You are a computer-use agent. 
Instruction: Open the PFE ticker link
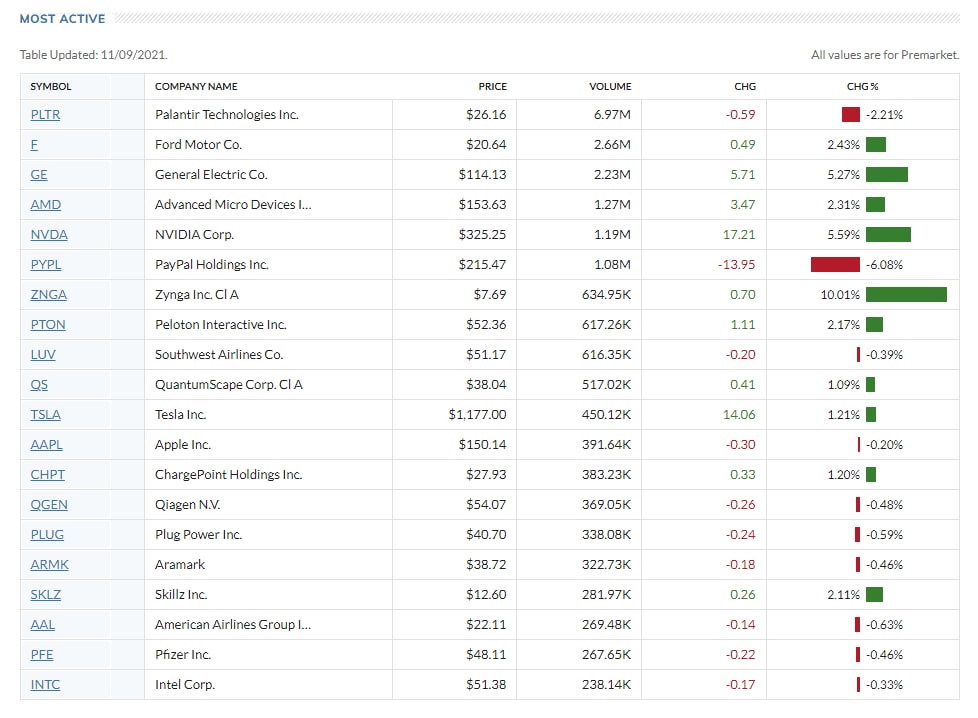click(42, 654)
